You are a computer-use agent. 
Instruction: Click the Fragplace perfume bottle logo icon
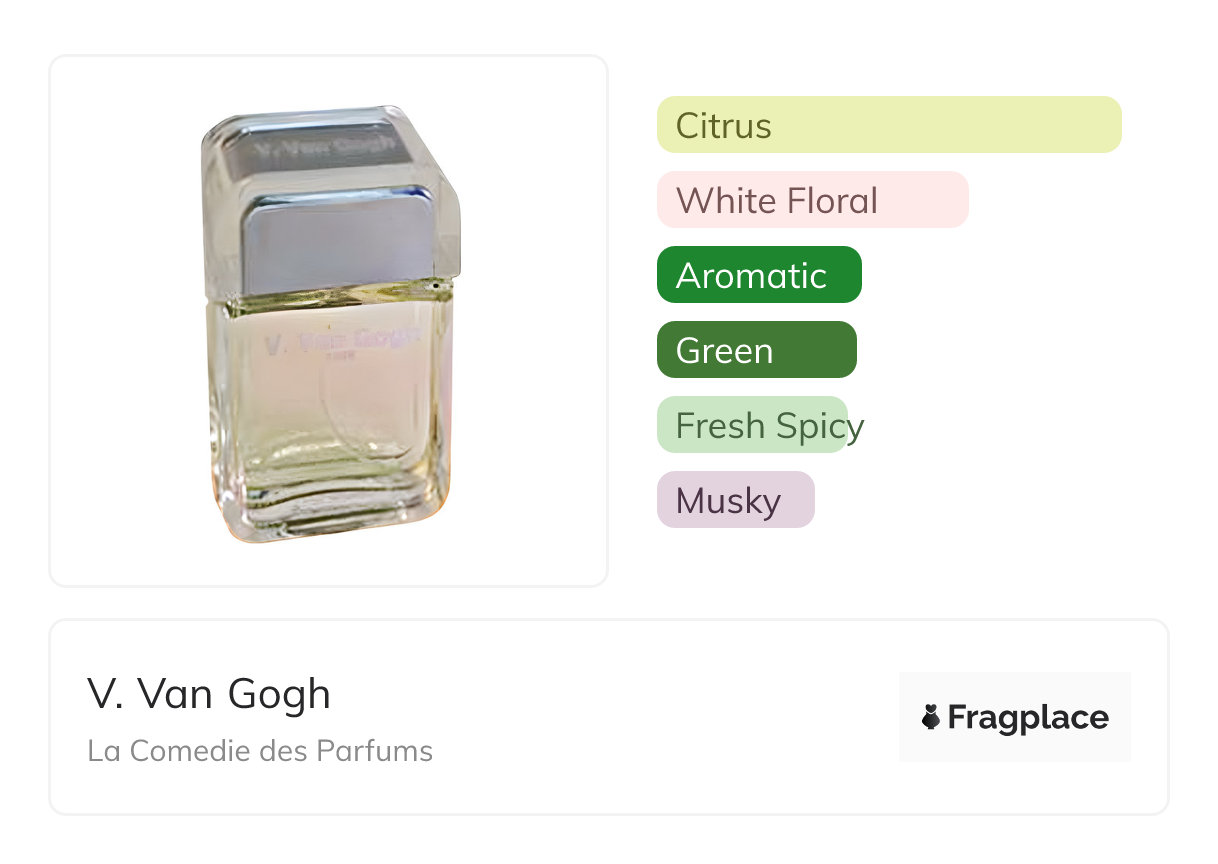pos(931,717)
